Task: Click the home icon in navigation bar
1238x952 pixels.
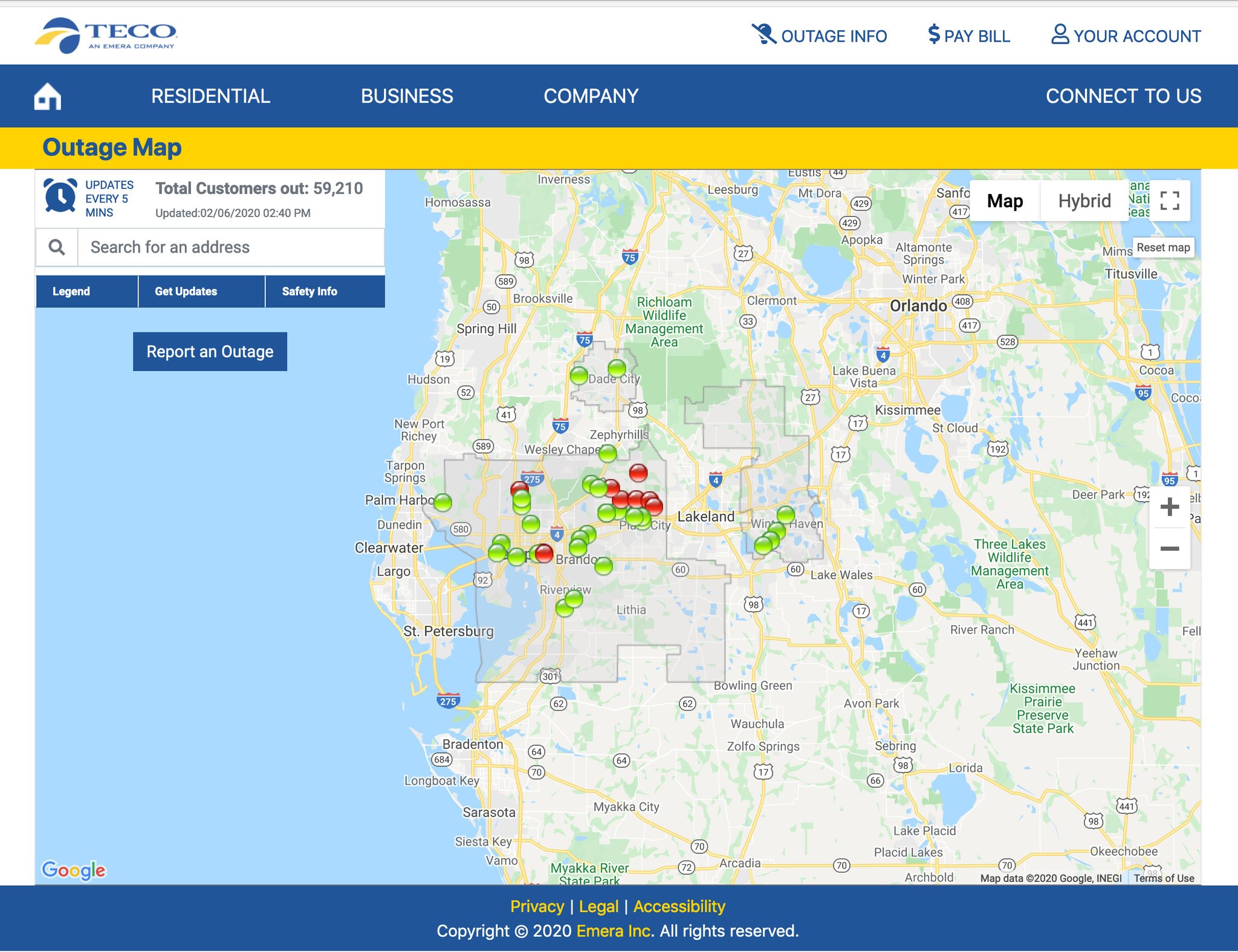Action: (48, 97)
